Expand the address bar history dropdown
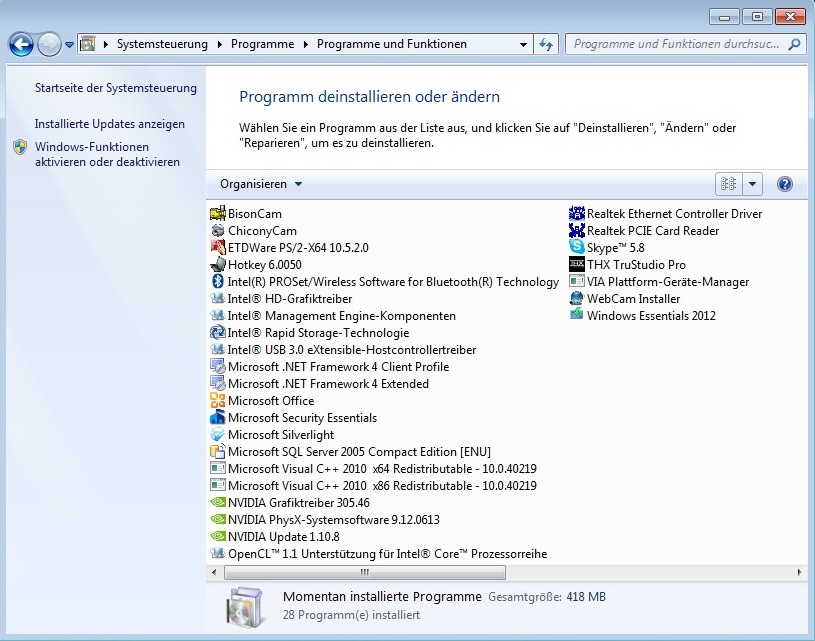Viewport: 815px width, 641px height. click(x=523, y=44)
